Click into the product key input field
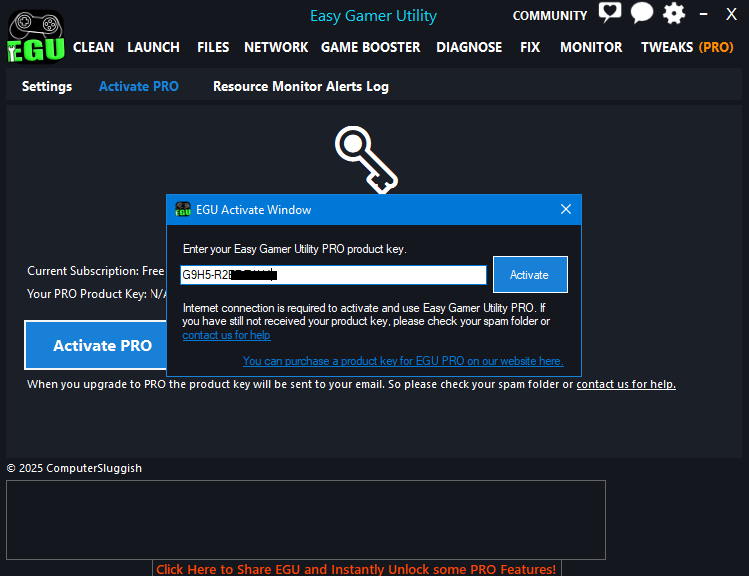The image size is (749, 576). point(333,275)
